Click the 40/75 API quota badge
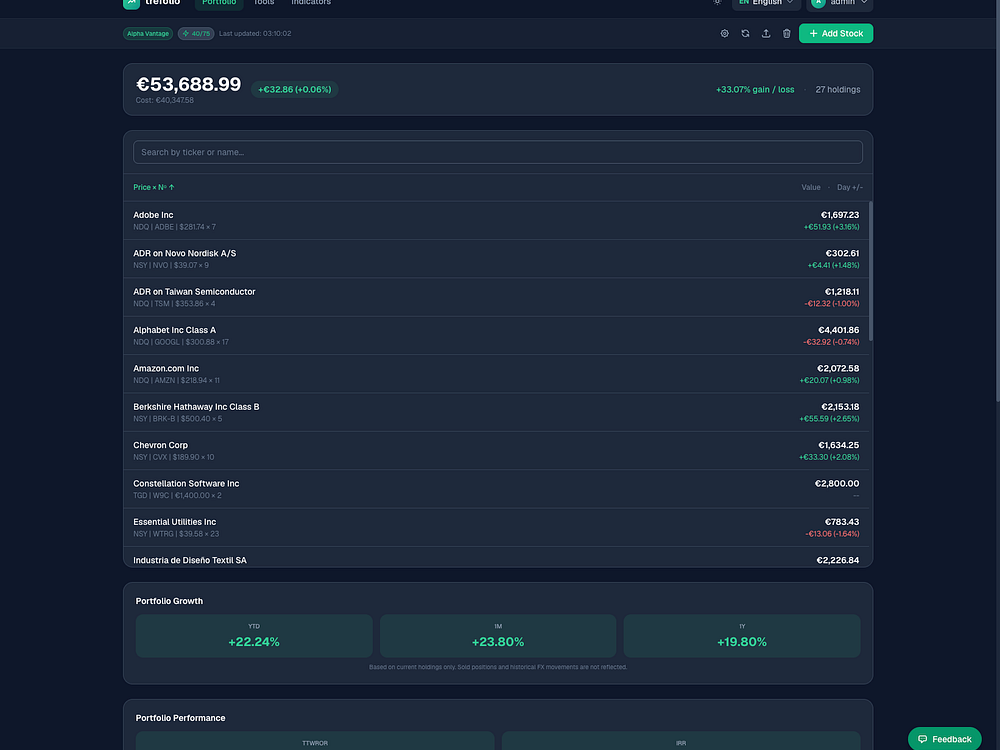Screen dimensions: 1000x750 (x=196, y=33)
